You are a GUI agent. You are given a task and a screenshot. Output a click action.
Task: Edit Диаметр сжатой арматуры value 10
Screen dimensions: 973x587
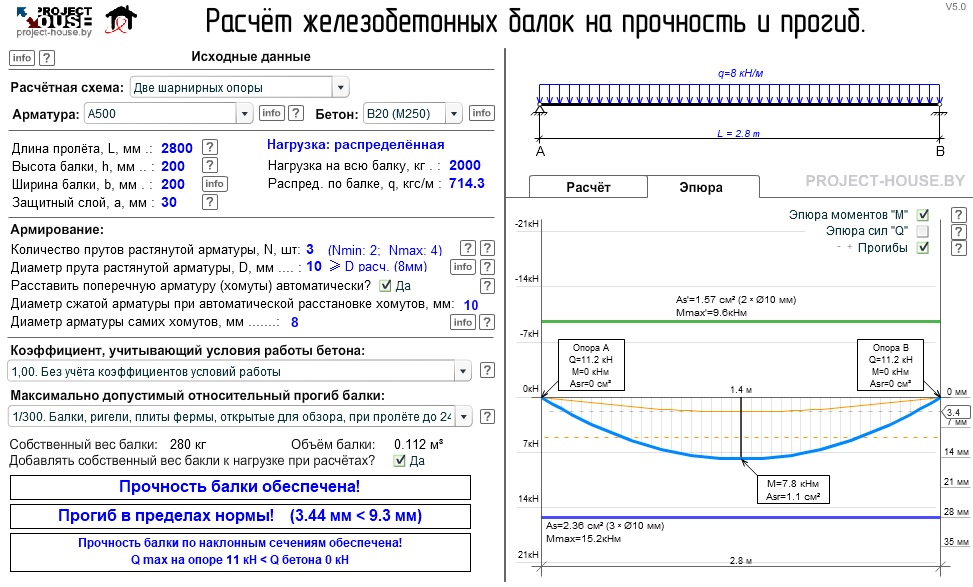click(471, 305)
